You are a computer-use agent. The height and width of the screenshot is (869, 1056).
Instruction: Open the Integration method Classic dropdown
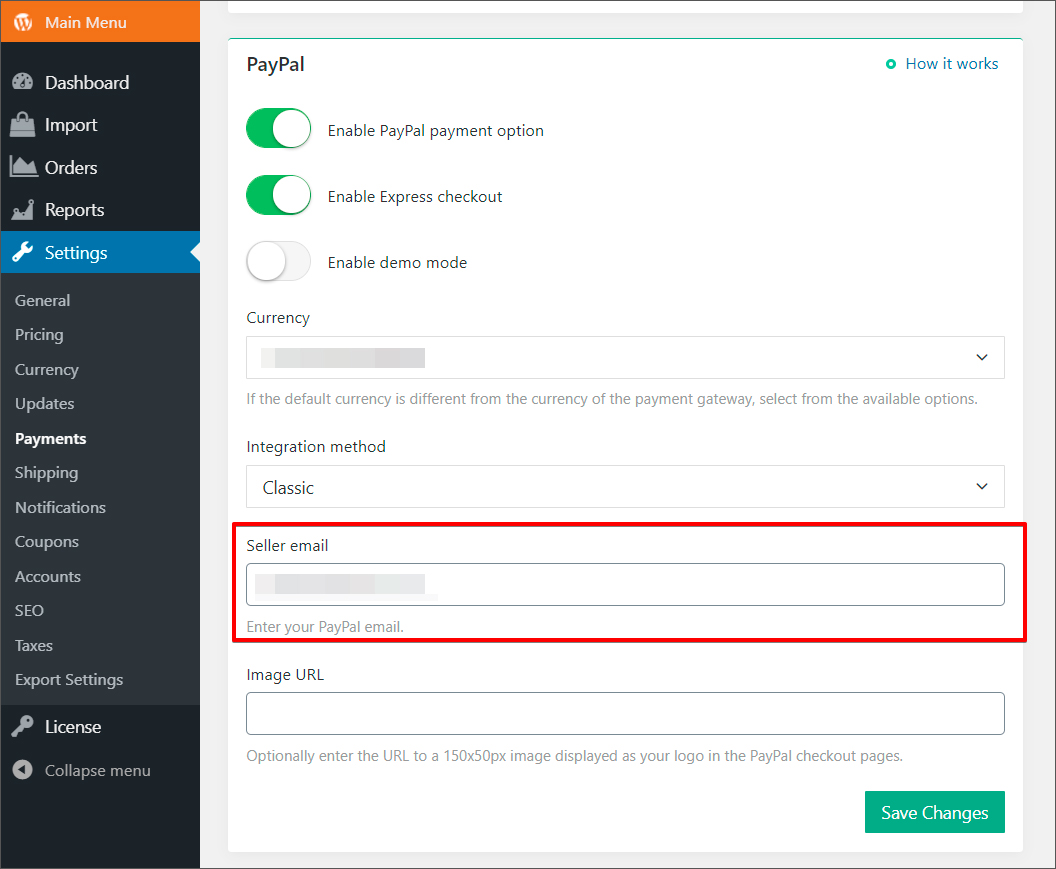click(x=625, y=486)
